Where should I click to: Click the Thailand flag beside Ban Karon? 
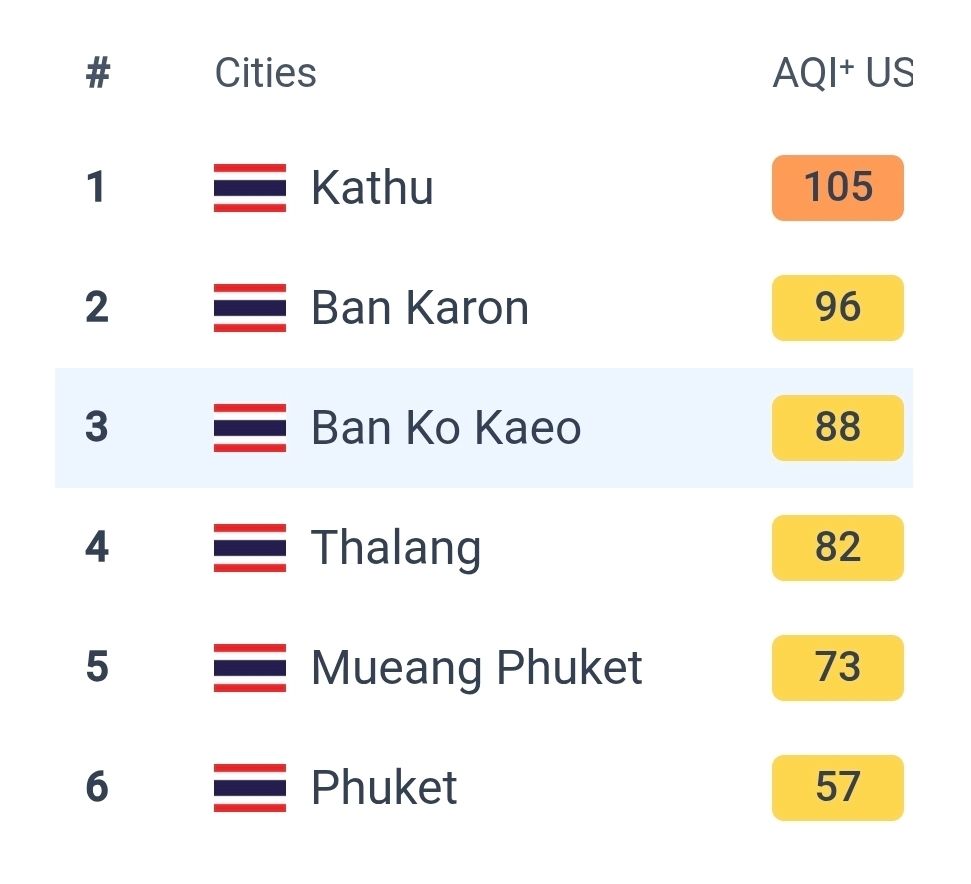(x=250, y=308)
